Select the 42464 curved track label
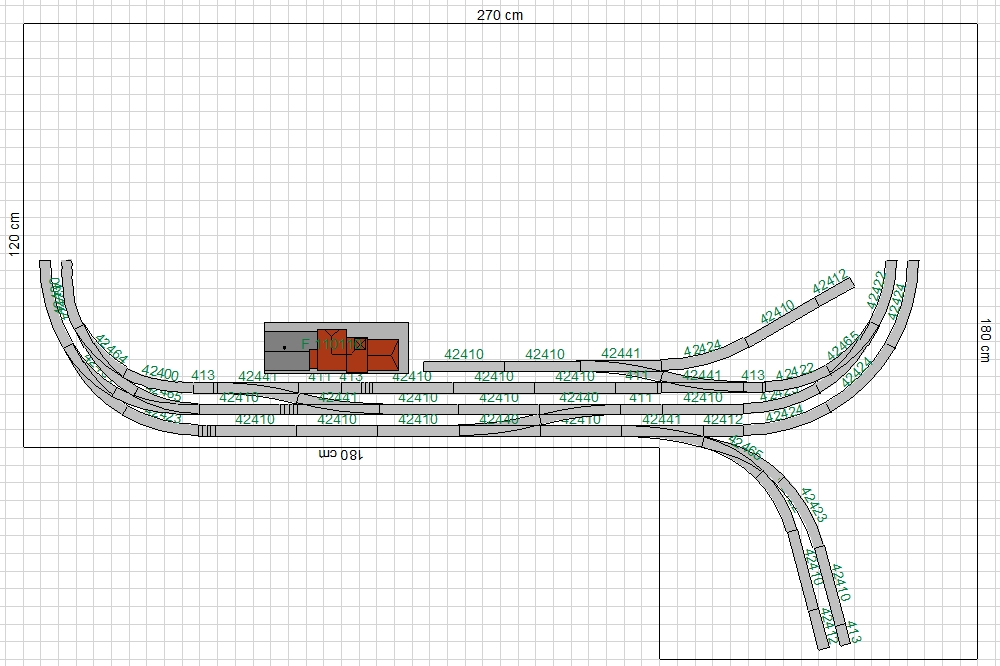The image size is (1000, 666). (x=111, y=350)
